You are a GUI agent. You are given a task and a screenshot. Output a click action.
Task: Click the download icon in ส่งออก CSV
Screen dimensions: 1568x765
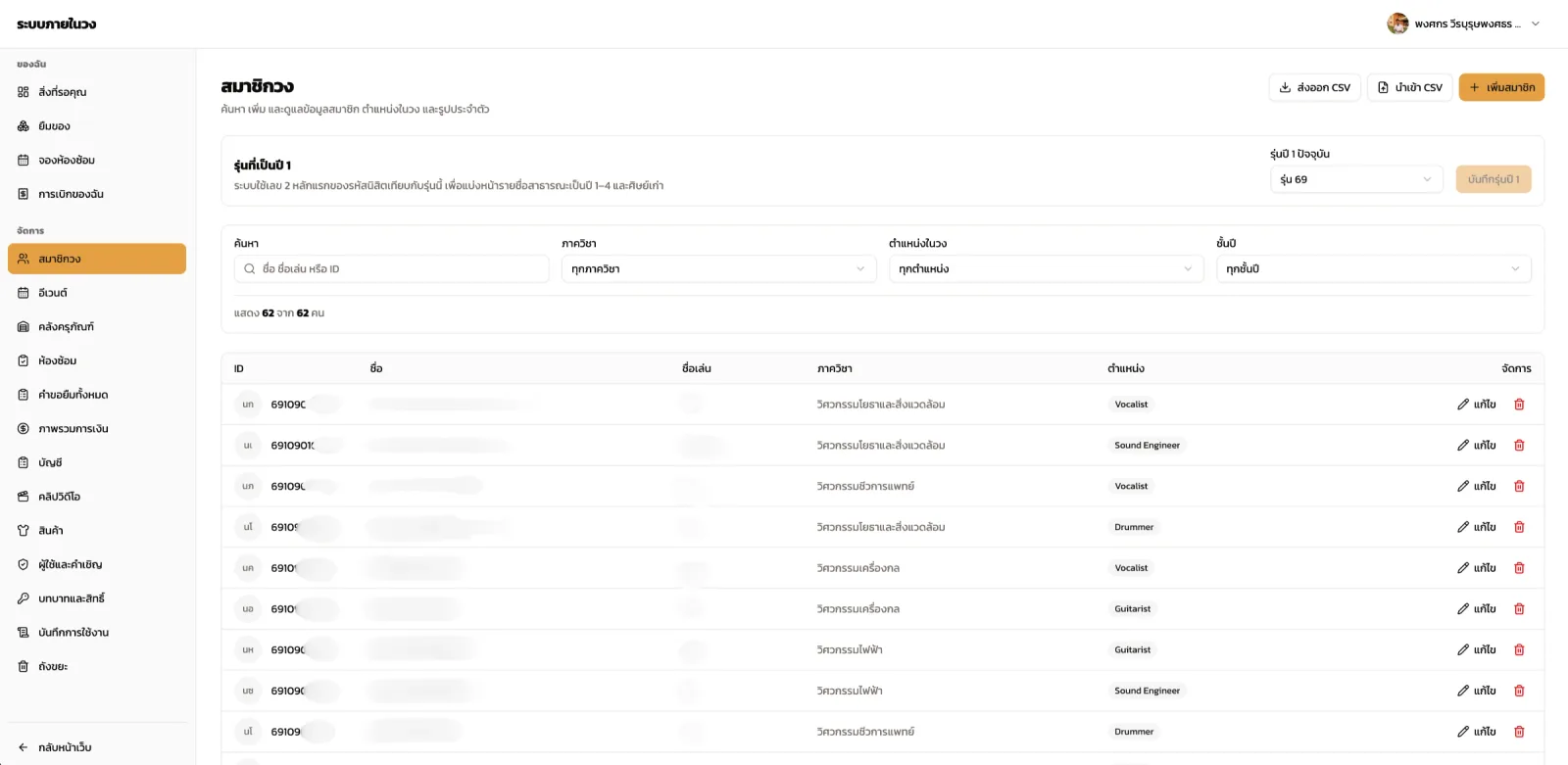1285,87
